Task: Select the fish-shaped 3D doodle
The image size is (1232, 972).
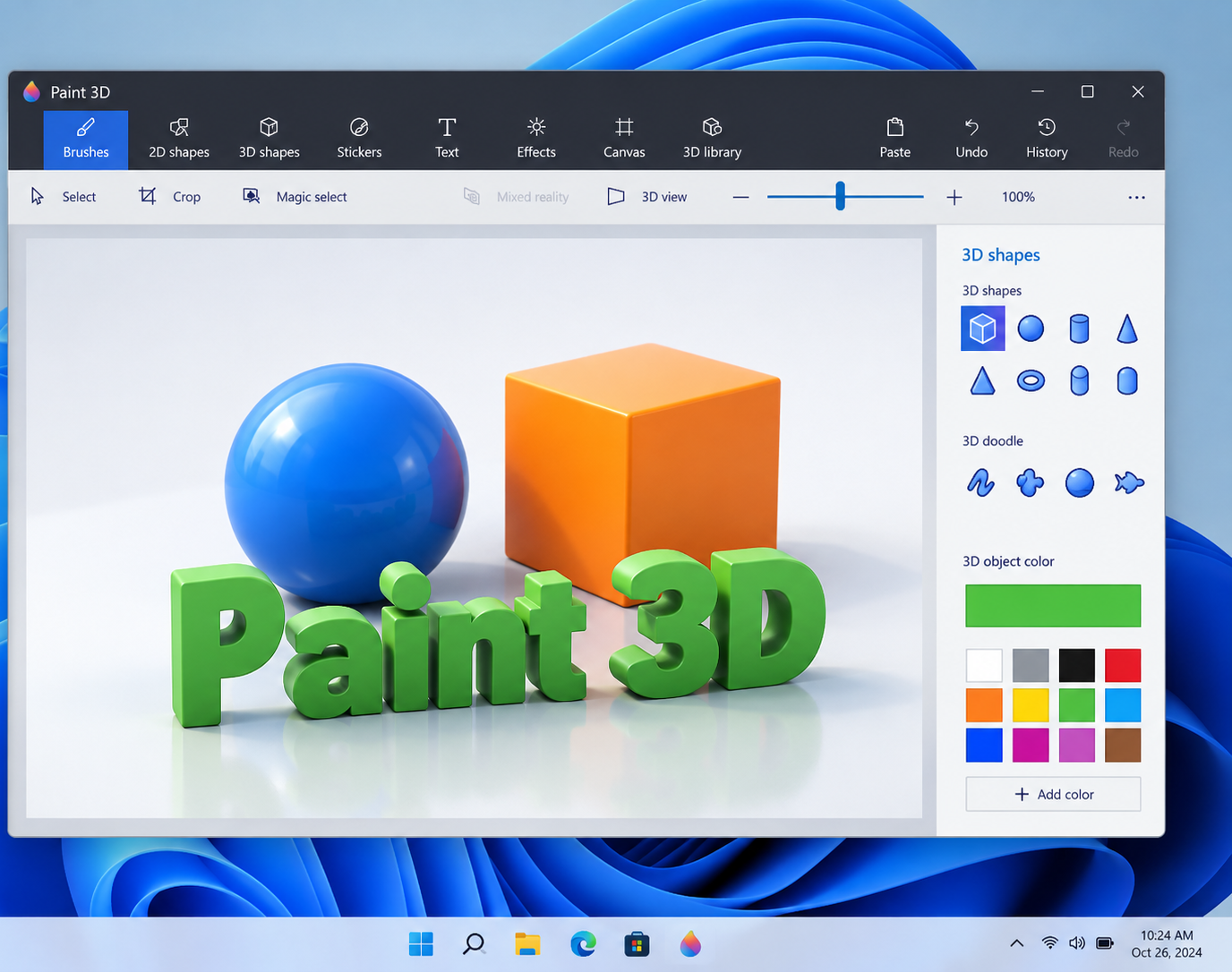Action: 1129,483
